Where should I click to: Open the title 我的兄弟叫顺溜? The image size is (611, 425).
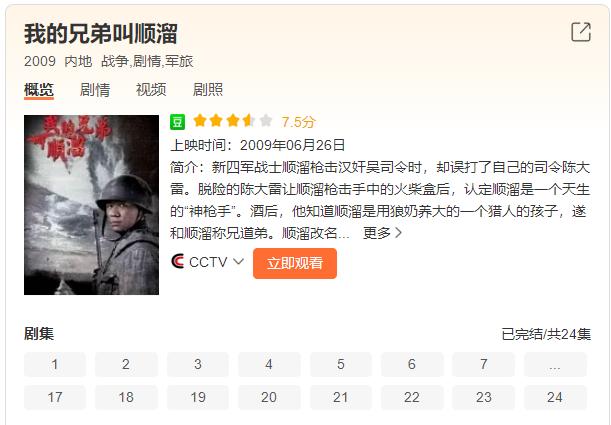pyautogui.click(x=101, y=34)
